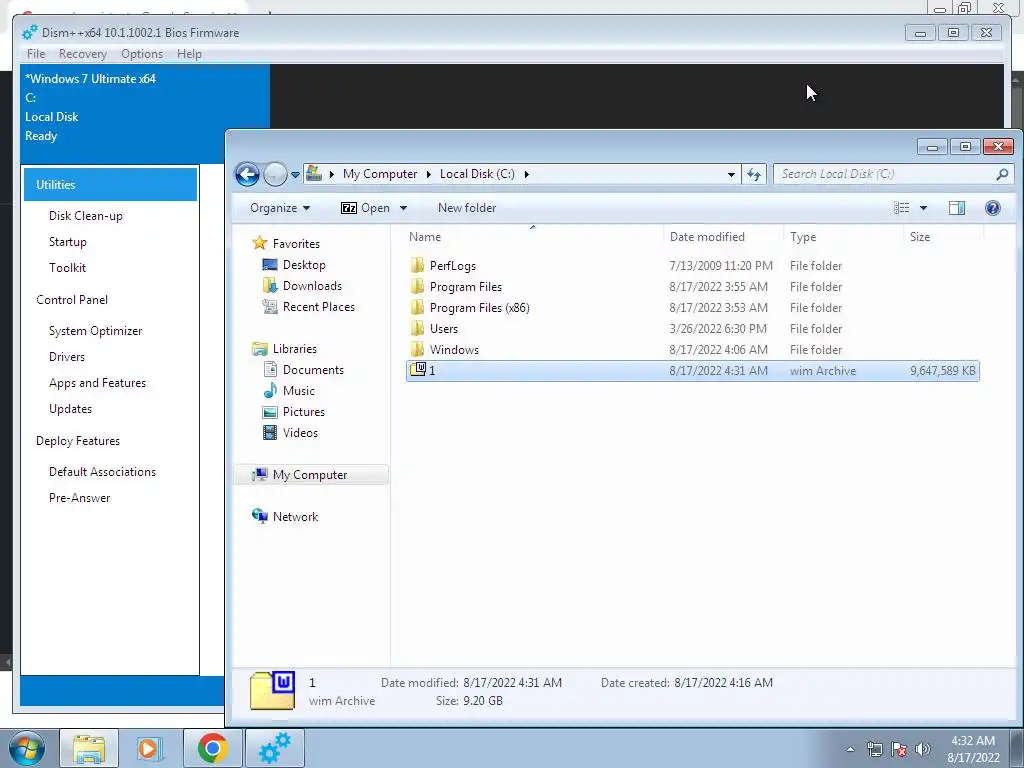Click the Explorer forward arrow button
This screenshot has height=768, width=1024.
click(275, 174)
